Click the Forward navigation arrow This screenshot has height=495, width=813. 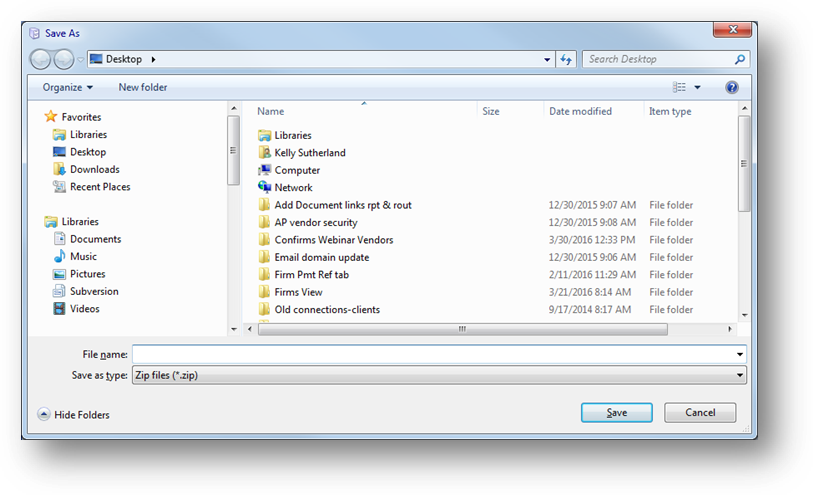coord(64,59)
